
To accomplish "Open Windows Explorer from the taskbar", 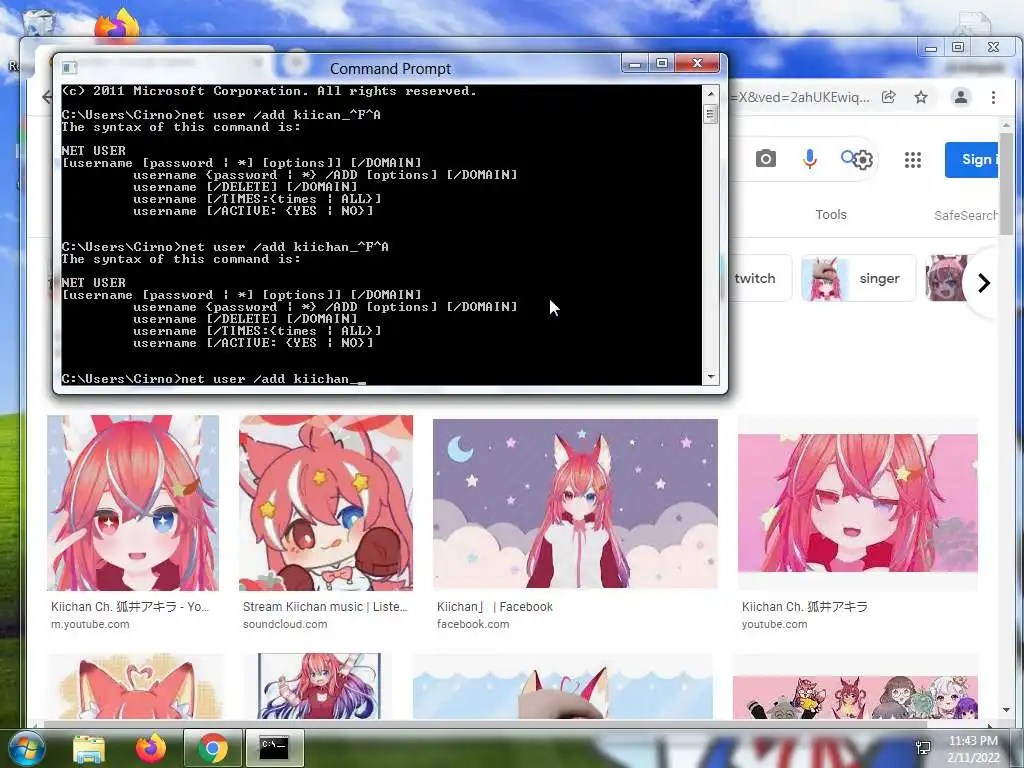I will [x=89, y=748].
